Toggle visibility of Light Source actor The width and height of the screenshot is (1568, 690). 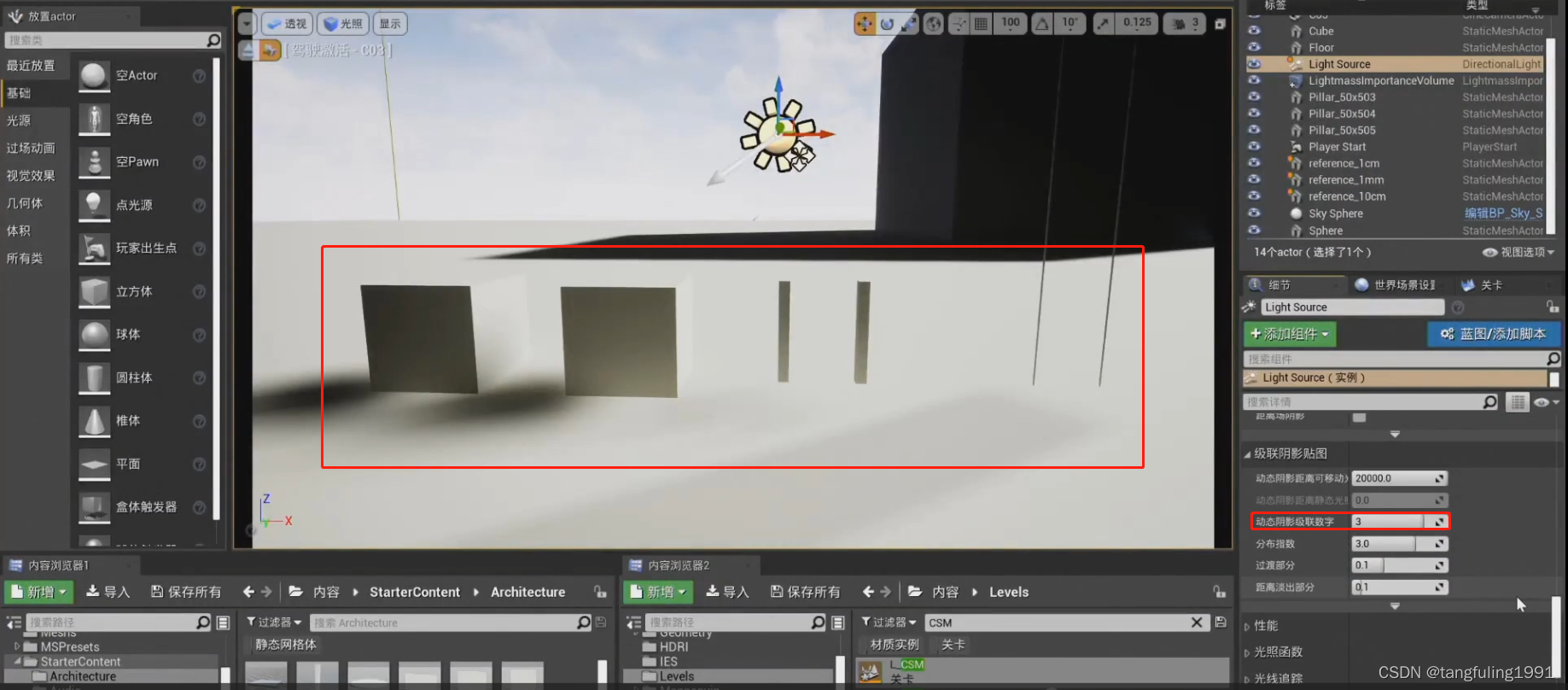pyautogui.click(x=1254, y=64)
